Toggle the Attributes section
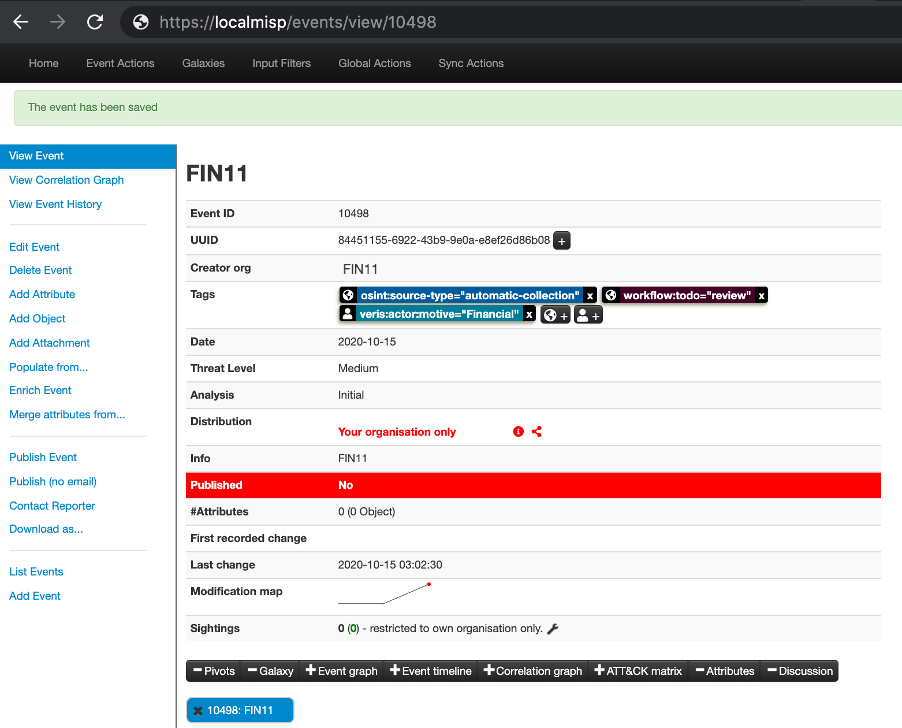The width and height of the screenshot is (902, 728). coord(724,671)
